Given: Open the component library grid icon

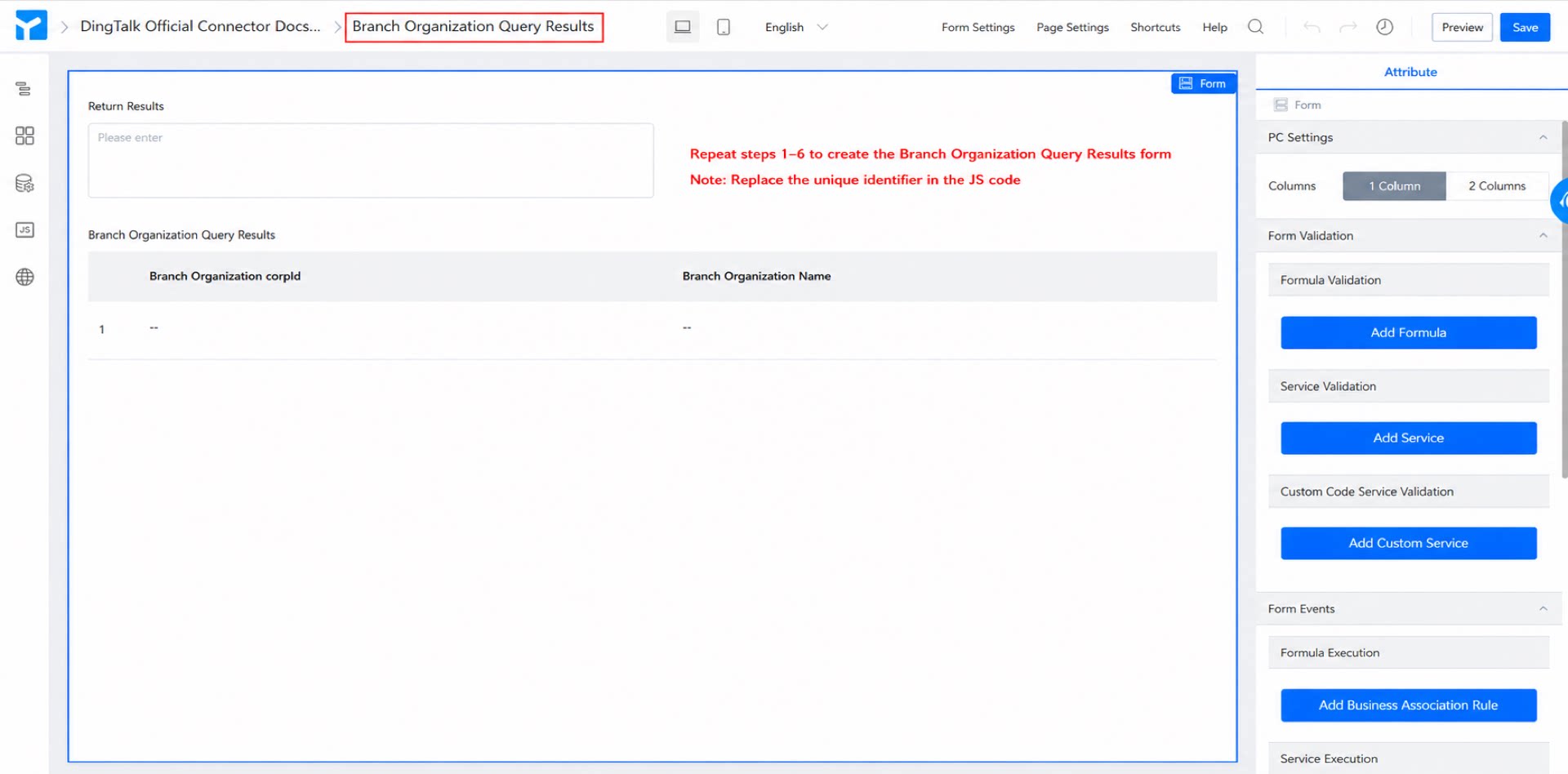Looking at the screenshot, I should click(x=24, y=136).
